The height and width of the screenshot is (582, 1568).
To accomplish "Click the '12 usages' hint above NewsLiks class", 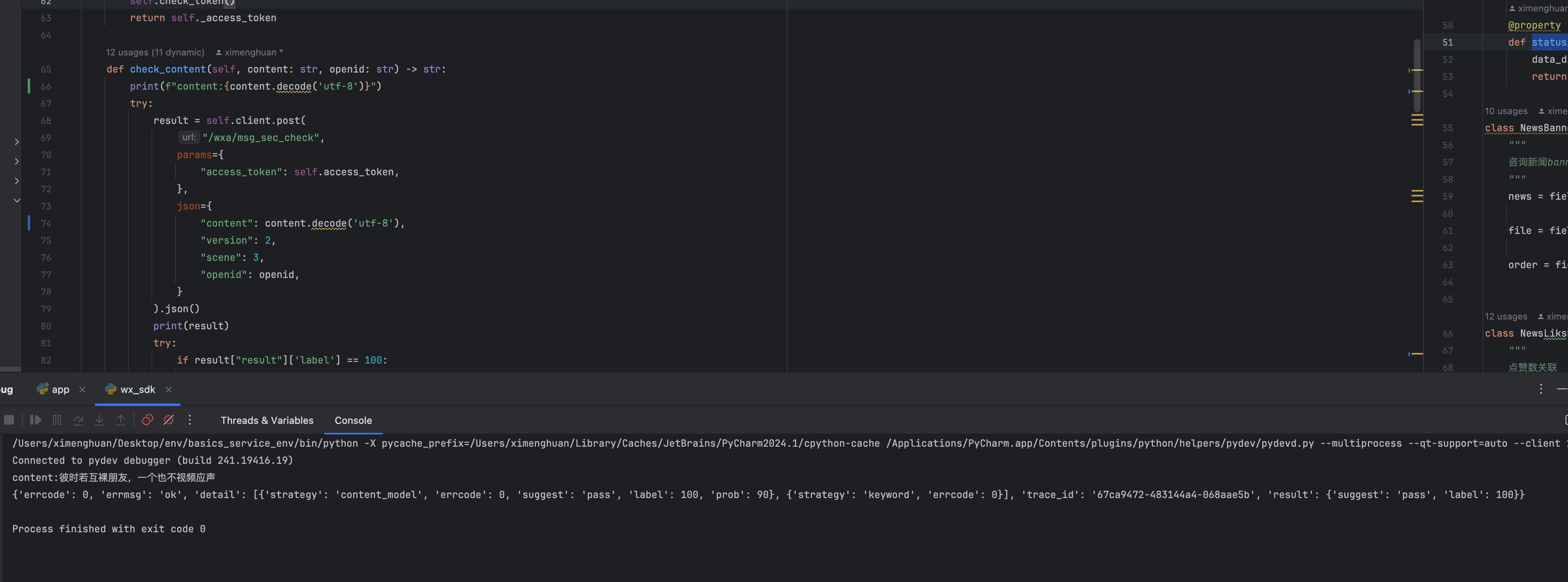I will pyautogui.click(x=1506, y=316).
